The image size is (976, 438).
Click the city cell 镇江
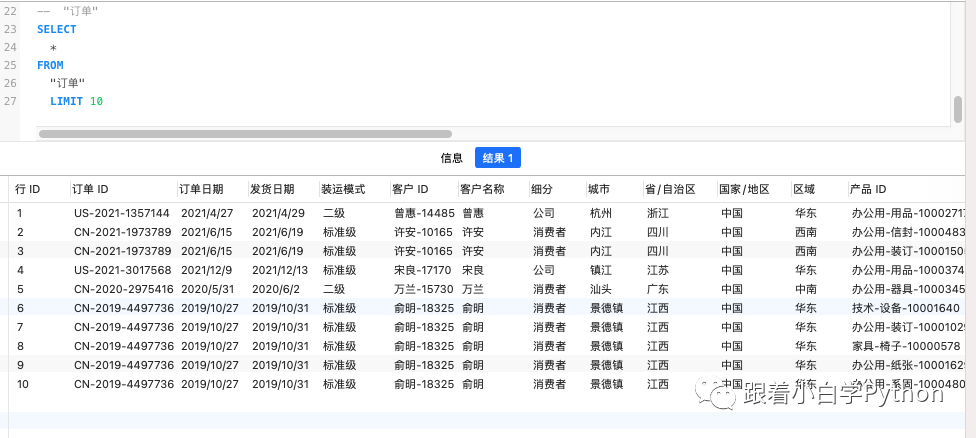601,270
